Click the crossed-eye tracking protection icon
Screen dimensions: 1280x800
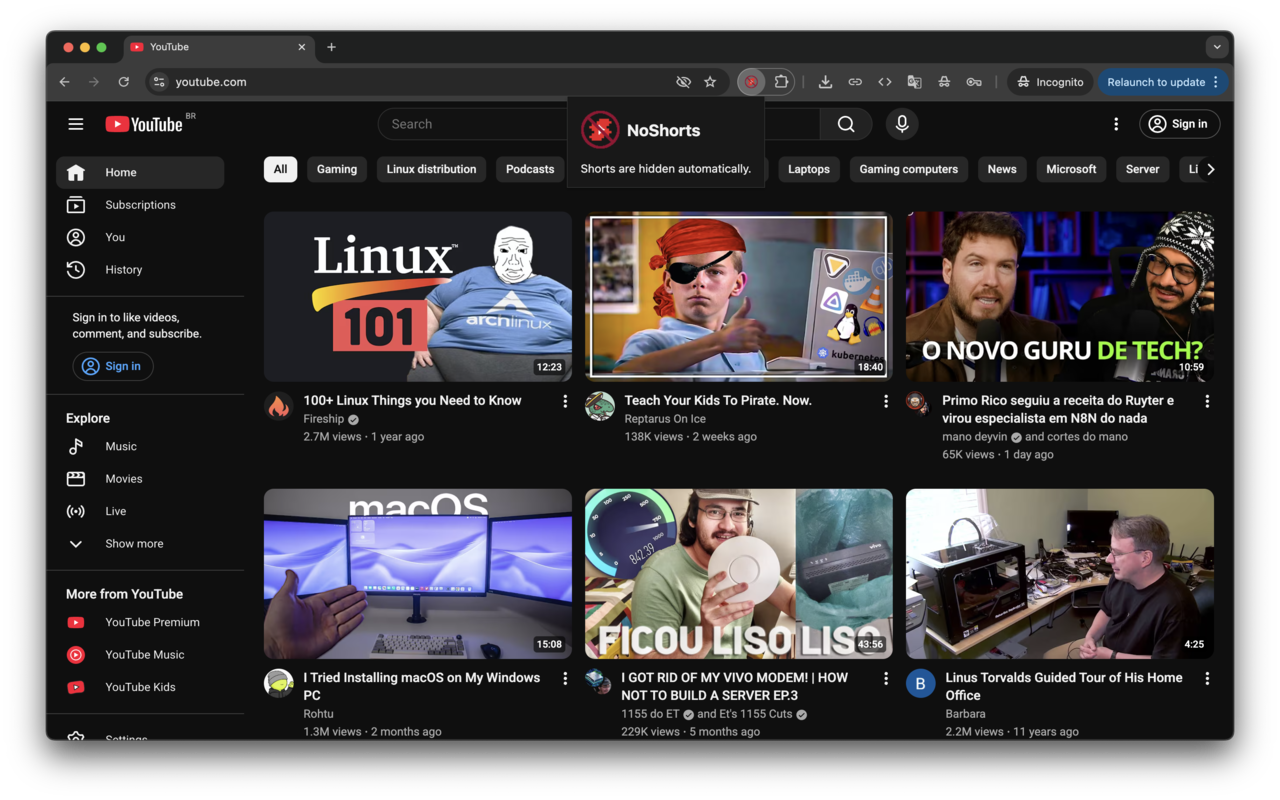pos(683,82)
